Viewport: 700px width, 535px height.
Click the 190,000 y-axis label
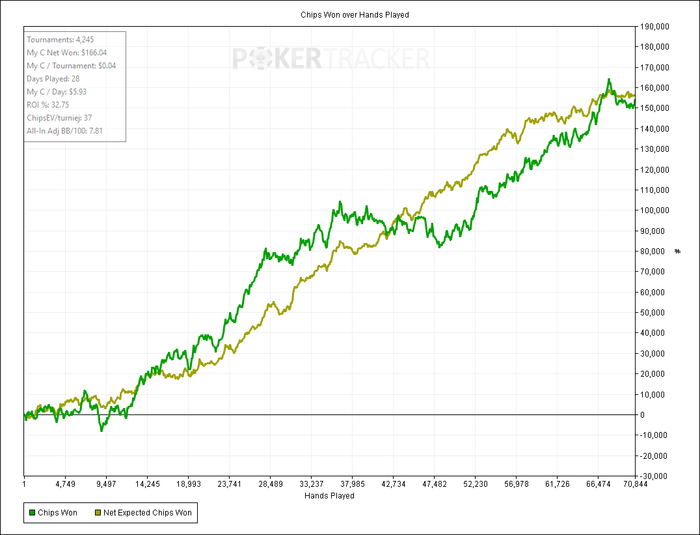point(654,27)
